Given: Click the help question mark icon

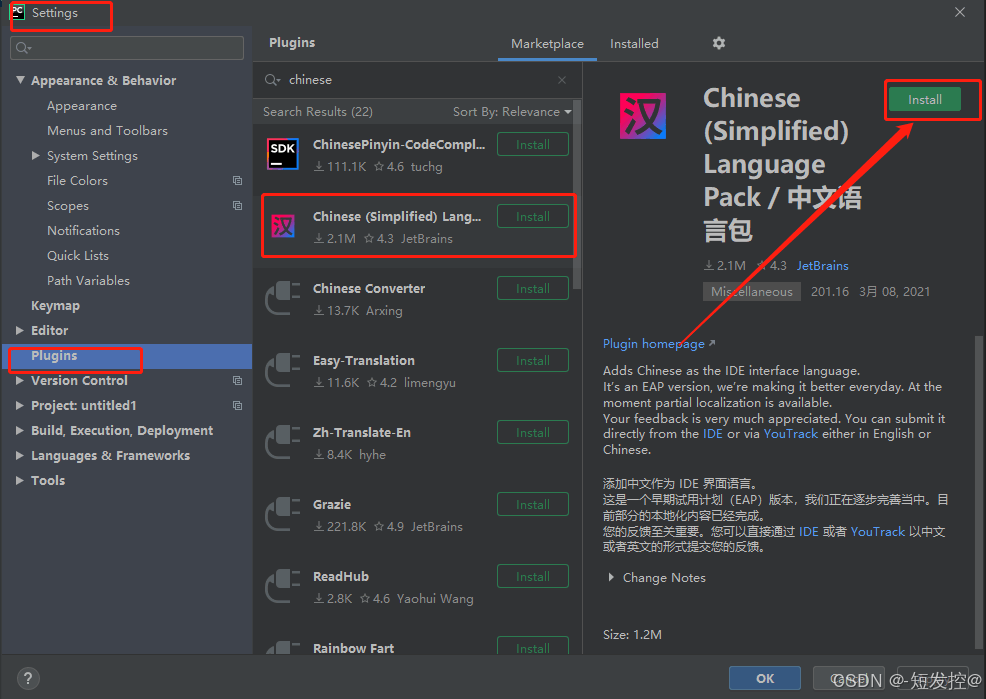Looking at the screenshot, I should point(27,678).
